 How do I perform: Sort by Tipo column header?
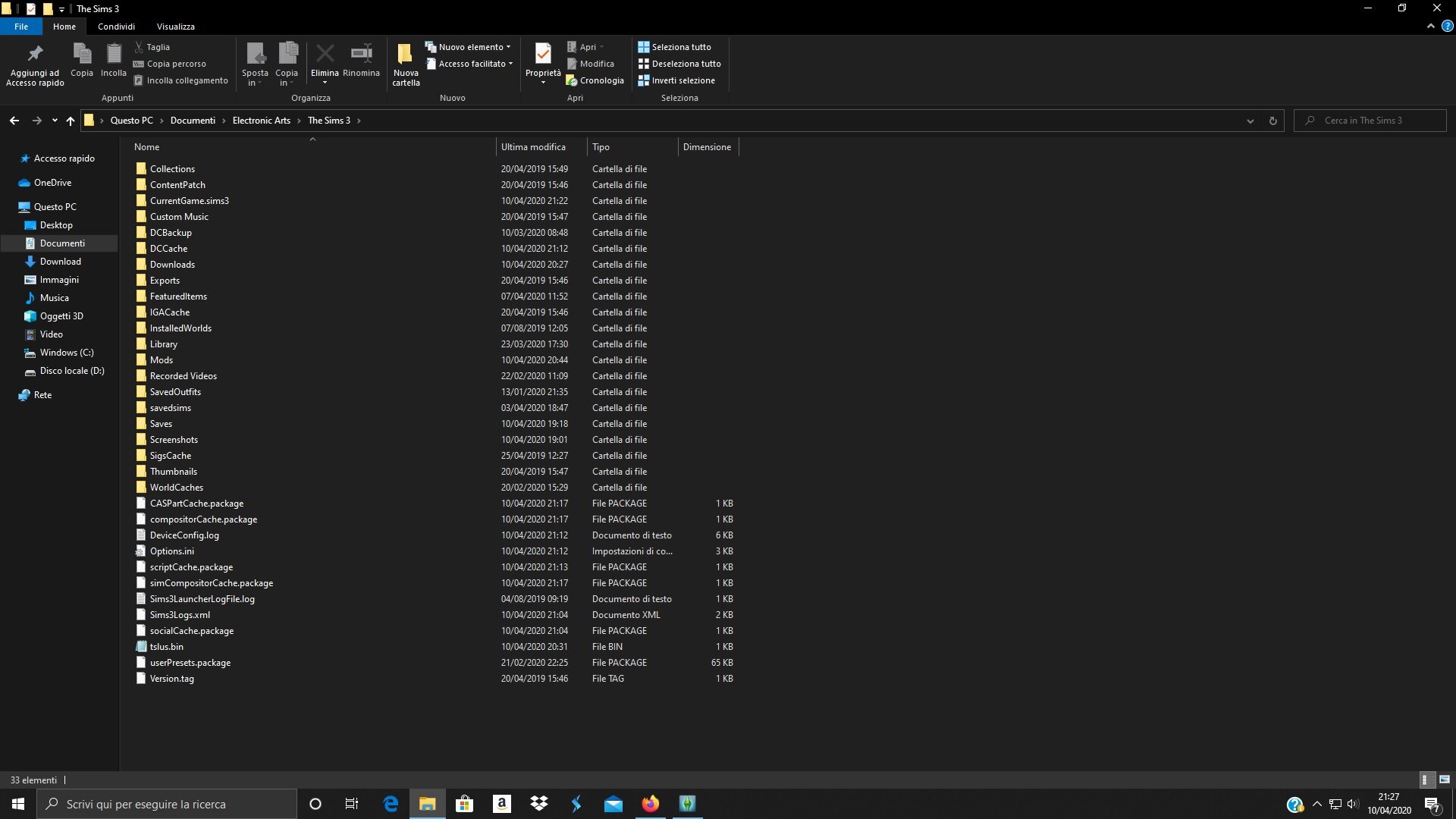(x=632, y=147)
